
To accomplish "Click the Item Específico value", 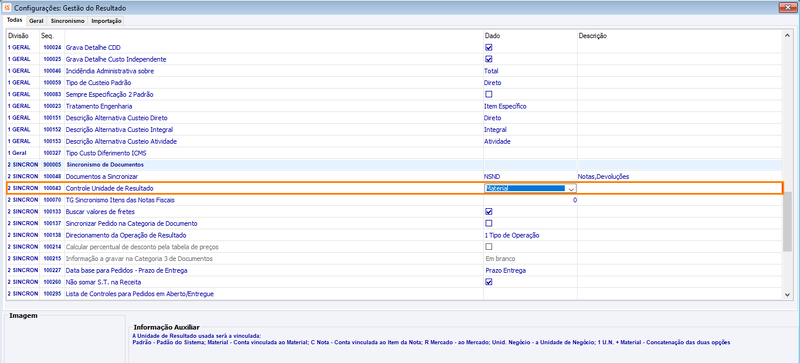I will pyautogui.click(x=505, y=106).
